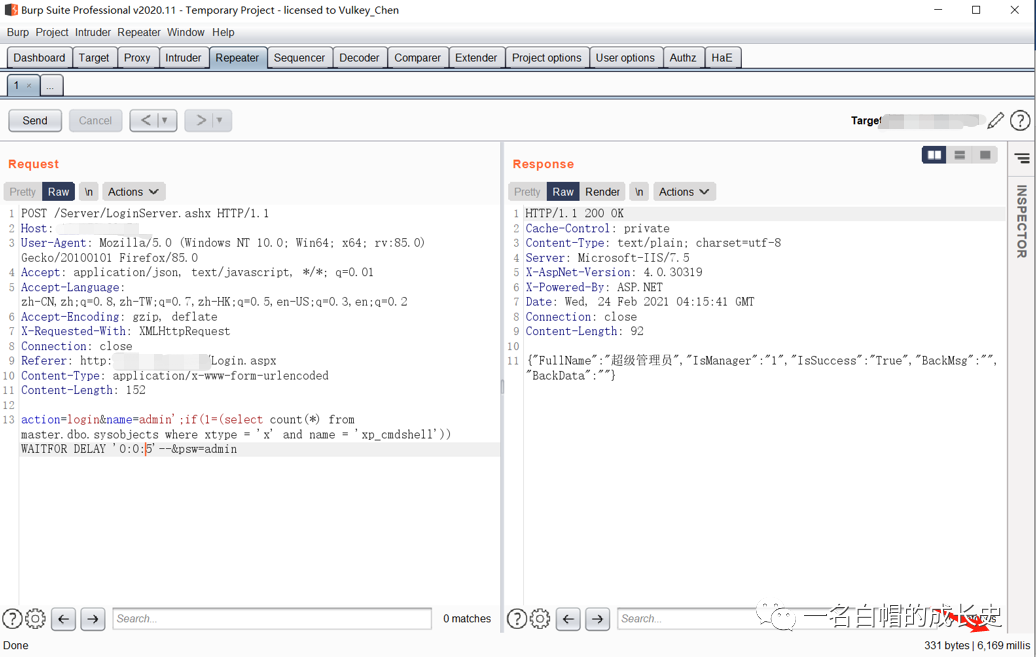Focus the request search field
This screenshot has height=661, width=1036.
point(272,619)
